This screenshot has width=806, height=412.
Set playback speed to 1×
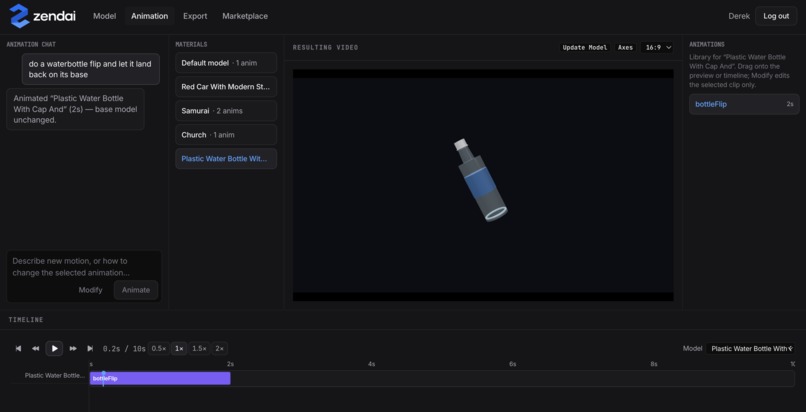click(179, 348)
